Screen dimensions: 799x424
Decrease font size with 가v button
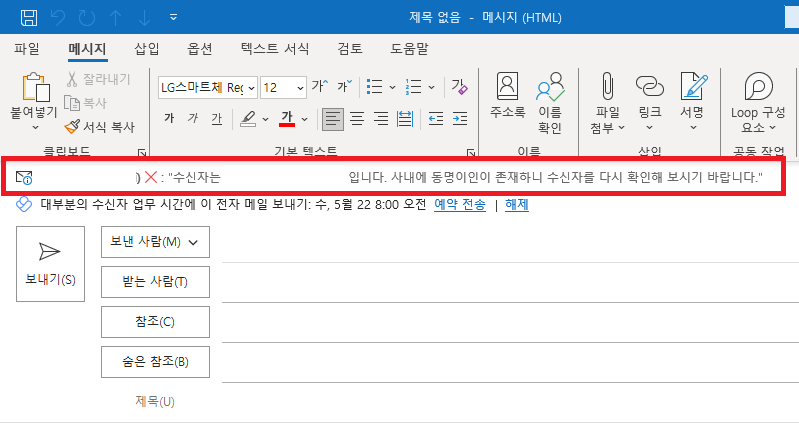click(x=344, y=86)
